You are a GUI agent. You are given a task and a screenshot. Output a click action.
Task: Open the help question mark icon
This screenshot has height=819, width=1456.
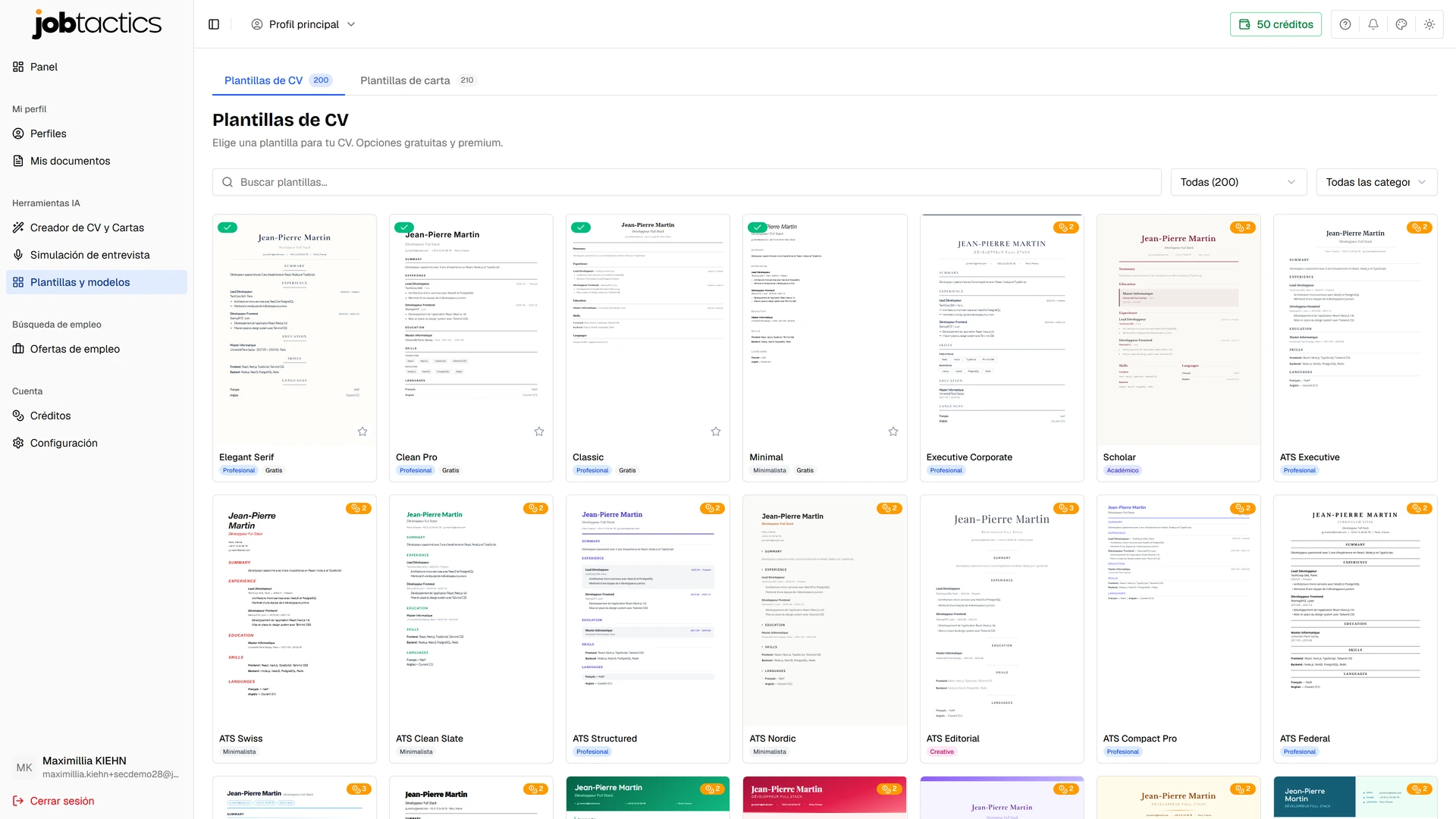click(x=1345, y=24)
